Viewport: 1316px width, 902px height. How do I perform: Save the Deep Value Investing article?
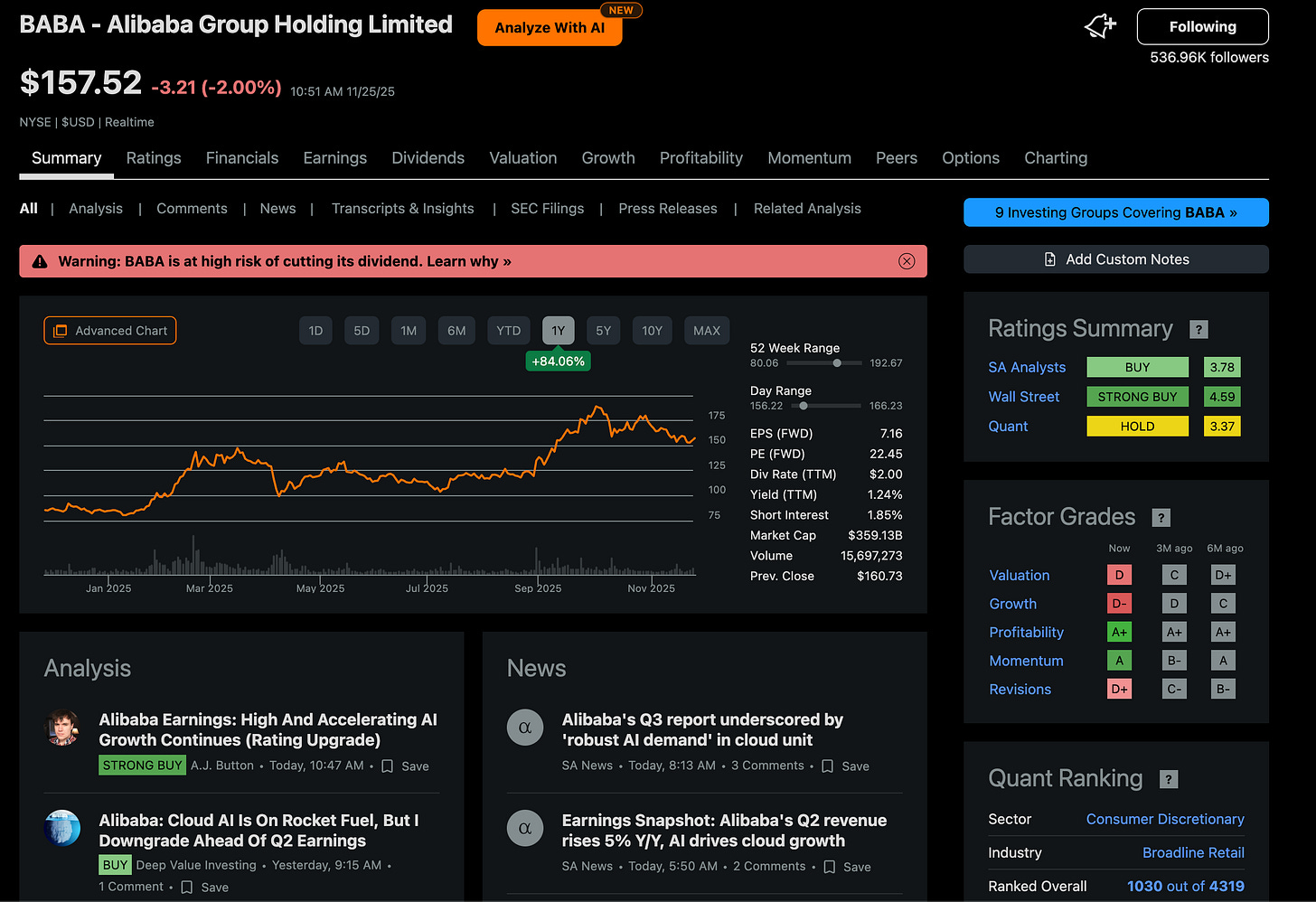(x=204, y=888)
